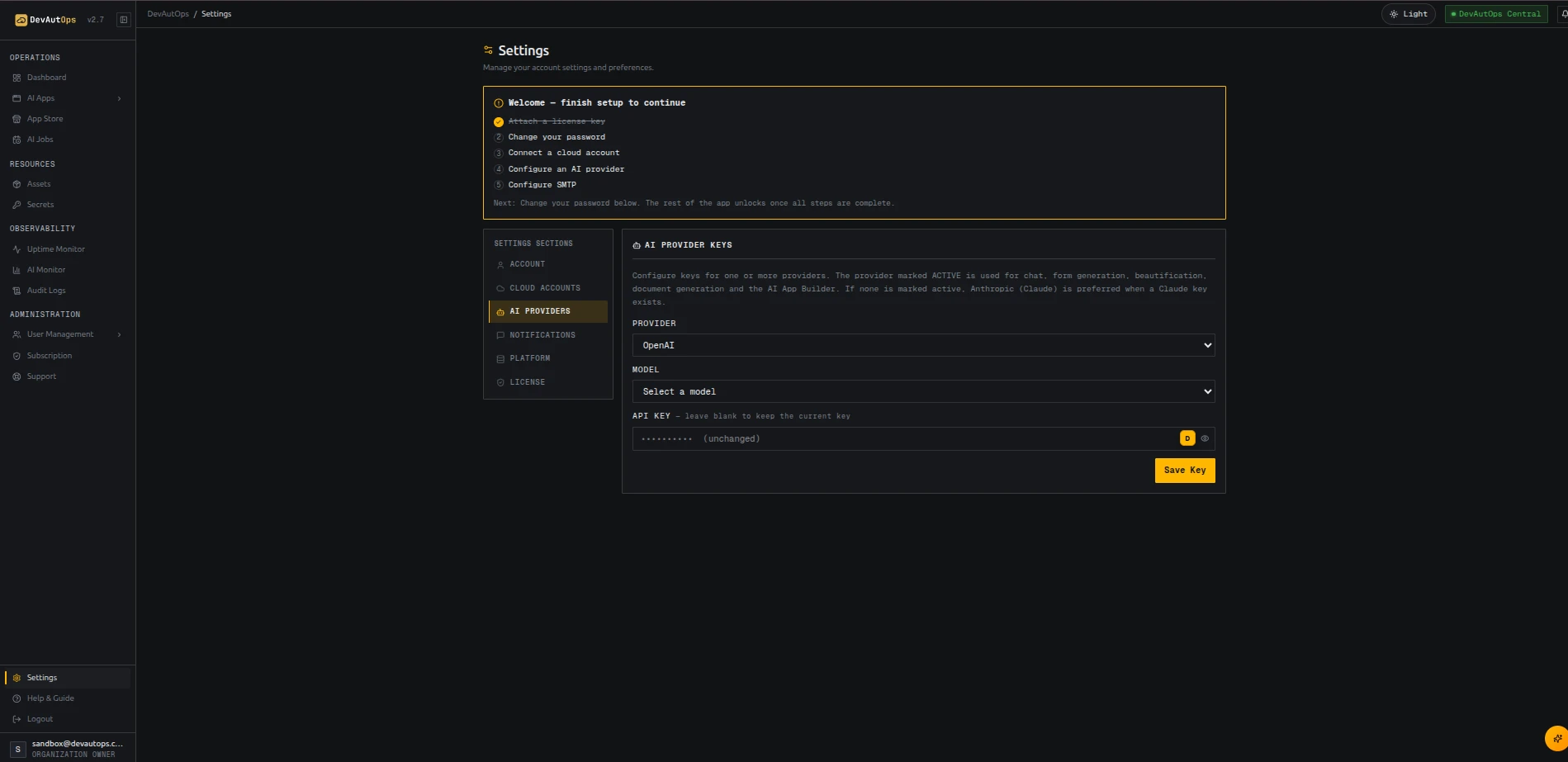Select the AI Providers settings section

(548, 311)
